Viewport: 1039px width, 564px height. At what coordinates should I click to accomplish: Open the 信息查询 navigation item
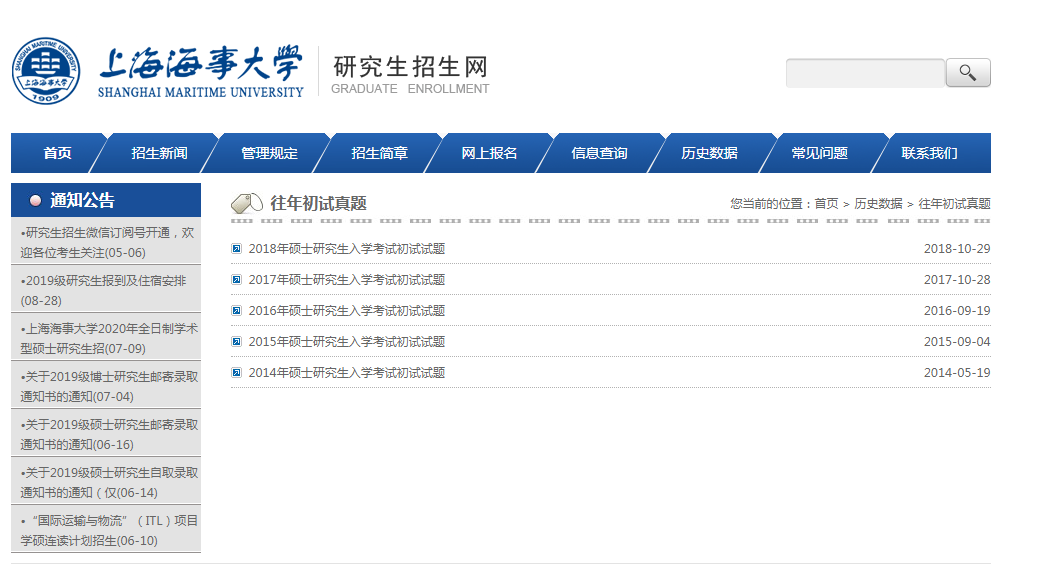point(599,153)
